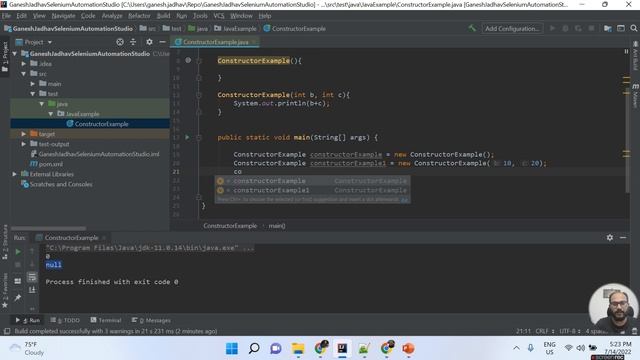Image resolution: width=640 pixels, height=360 pixels.
Task: Expand External Libraries node
Action: coord(15,174)
